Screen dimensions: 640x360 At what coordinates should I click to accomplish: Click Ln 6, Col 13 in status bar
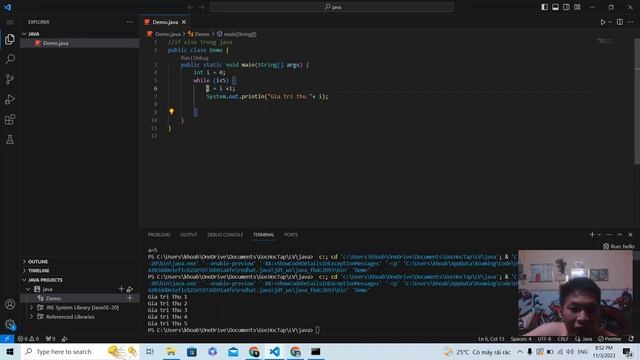491,339
